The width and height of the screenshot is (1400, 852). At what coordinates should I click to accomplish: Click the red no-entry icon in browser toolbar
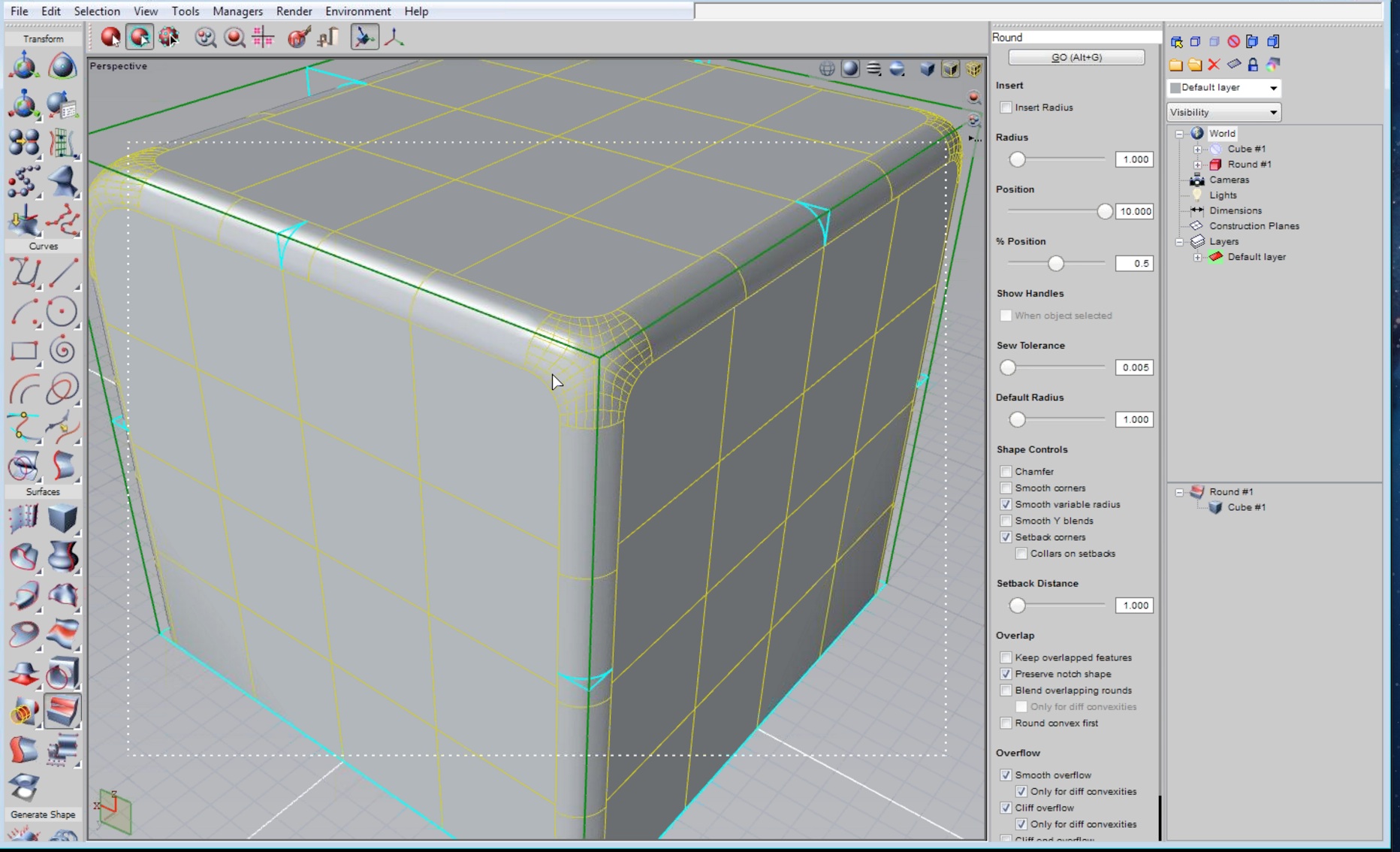(1233, 41)
